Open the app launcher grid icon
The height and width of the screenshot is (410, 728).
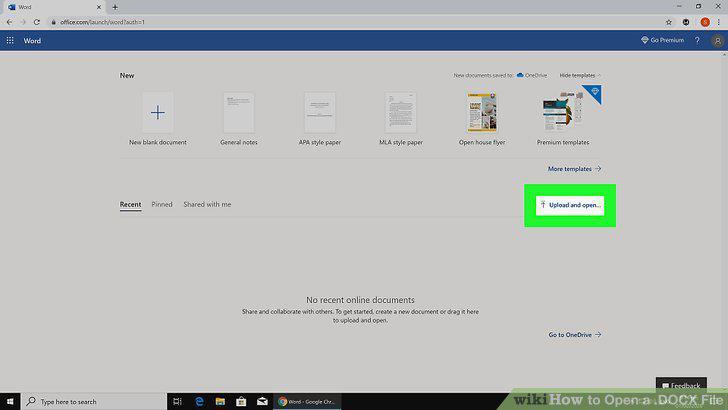[10, 40]
